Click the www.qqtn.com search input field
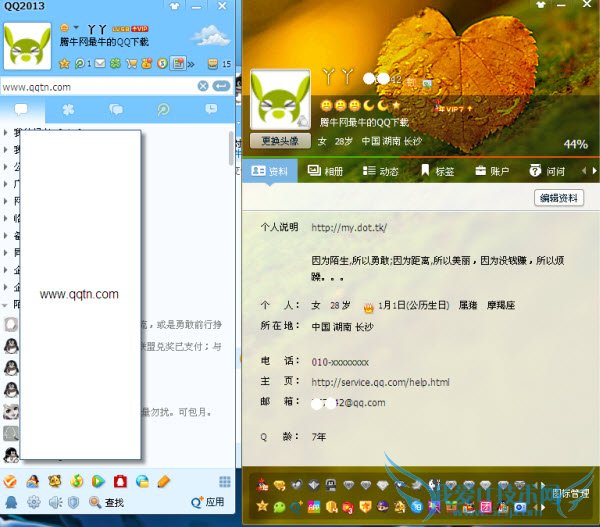Screen dimensions: 600x527 [99, 87]
